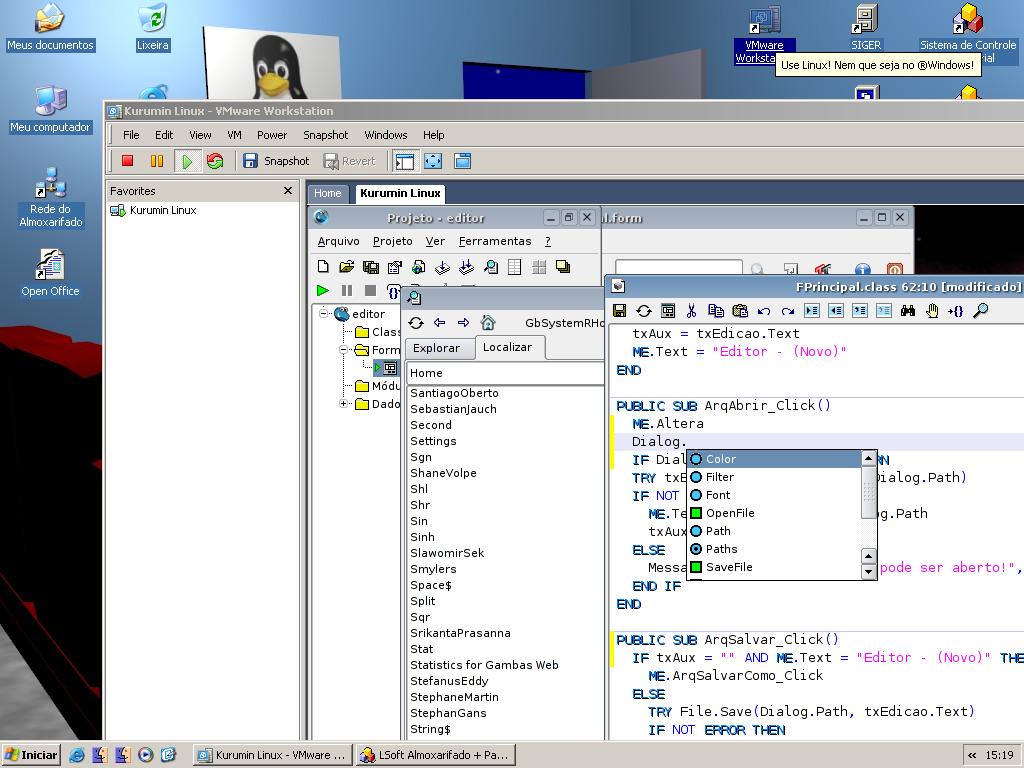Click the green run project arrow in Gambas
The height and width of the screenshot is (768, 1024).
322,290
